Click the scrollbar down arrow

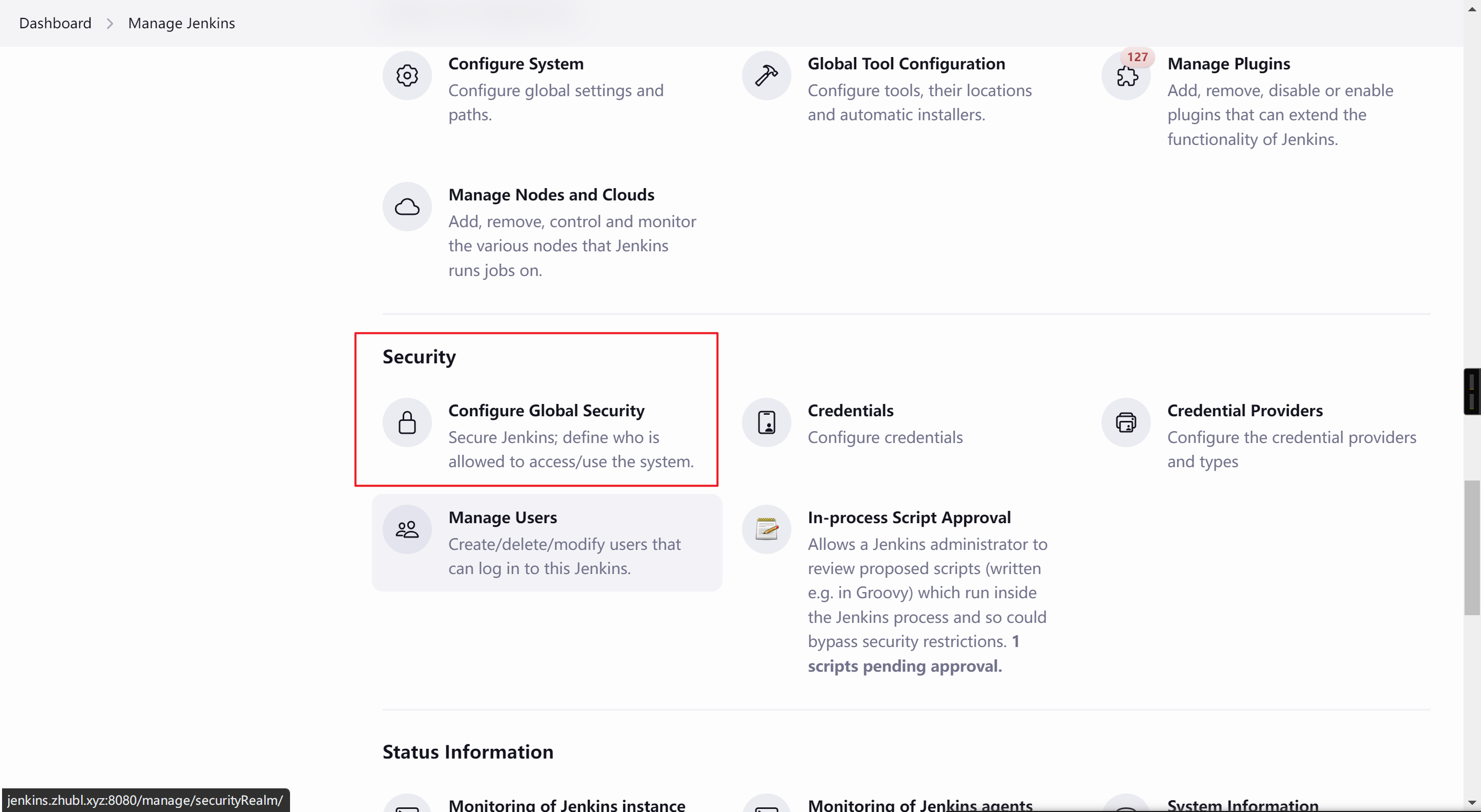point(1472,803)
